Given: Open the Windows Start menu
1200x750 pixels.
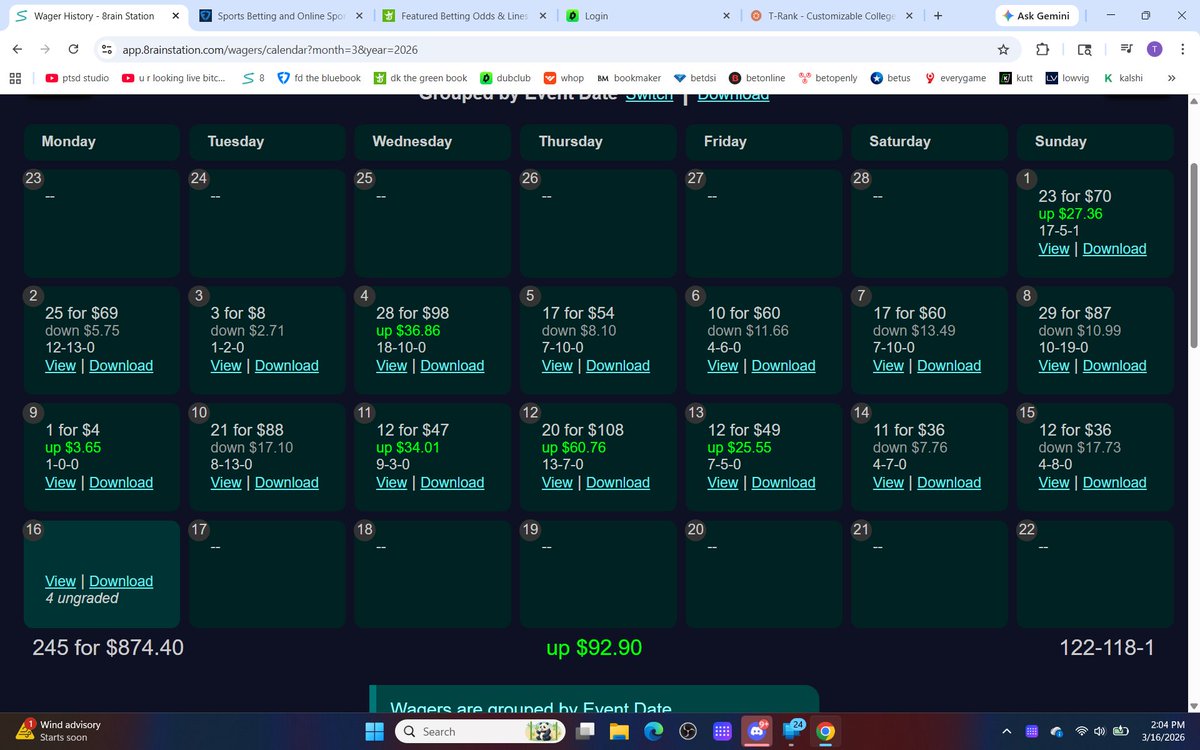Looking at the screenshot, I should [x=374, y=732].
